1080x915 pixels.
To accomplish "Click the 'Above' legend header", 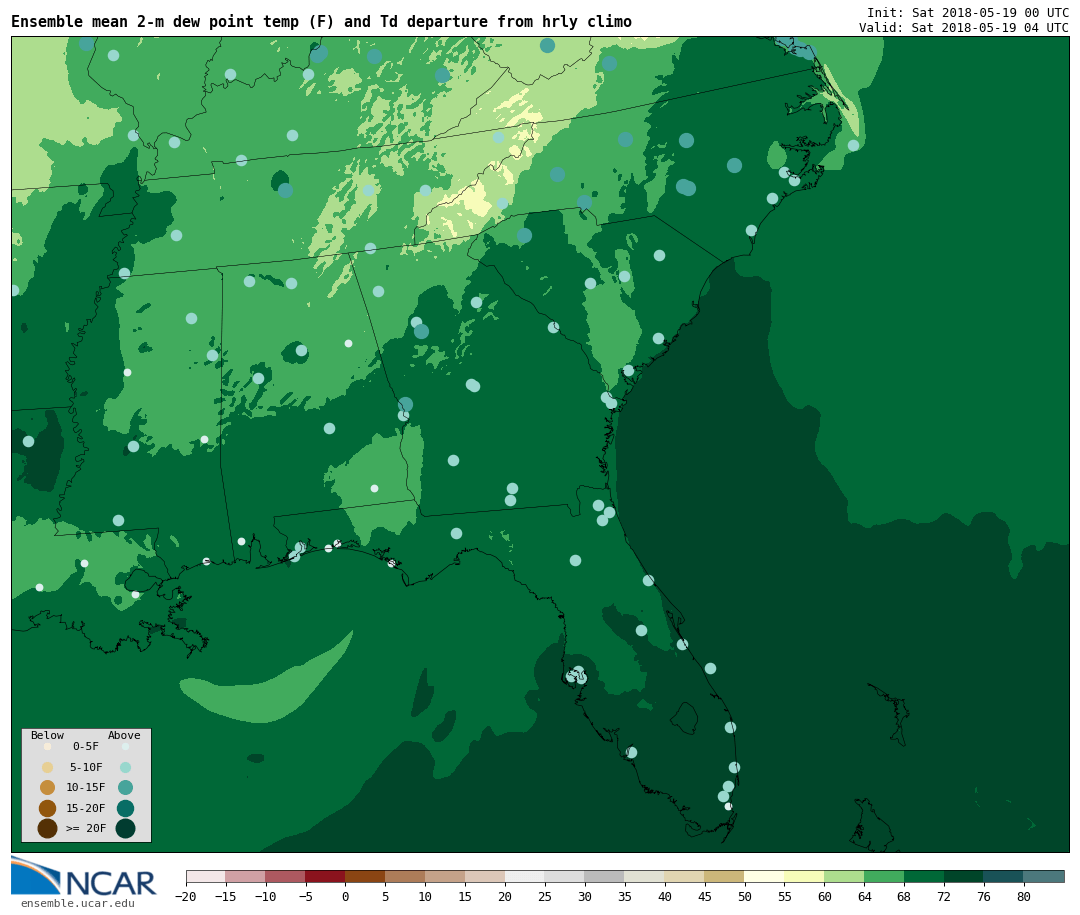I will [124, 735].
